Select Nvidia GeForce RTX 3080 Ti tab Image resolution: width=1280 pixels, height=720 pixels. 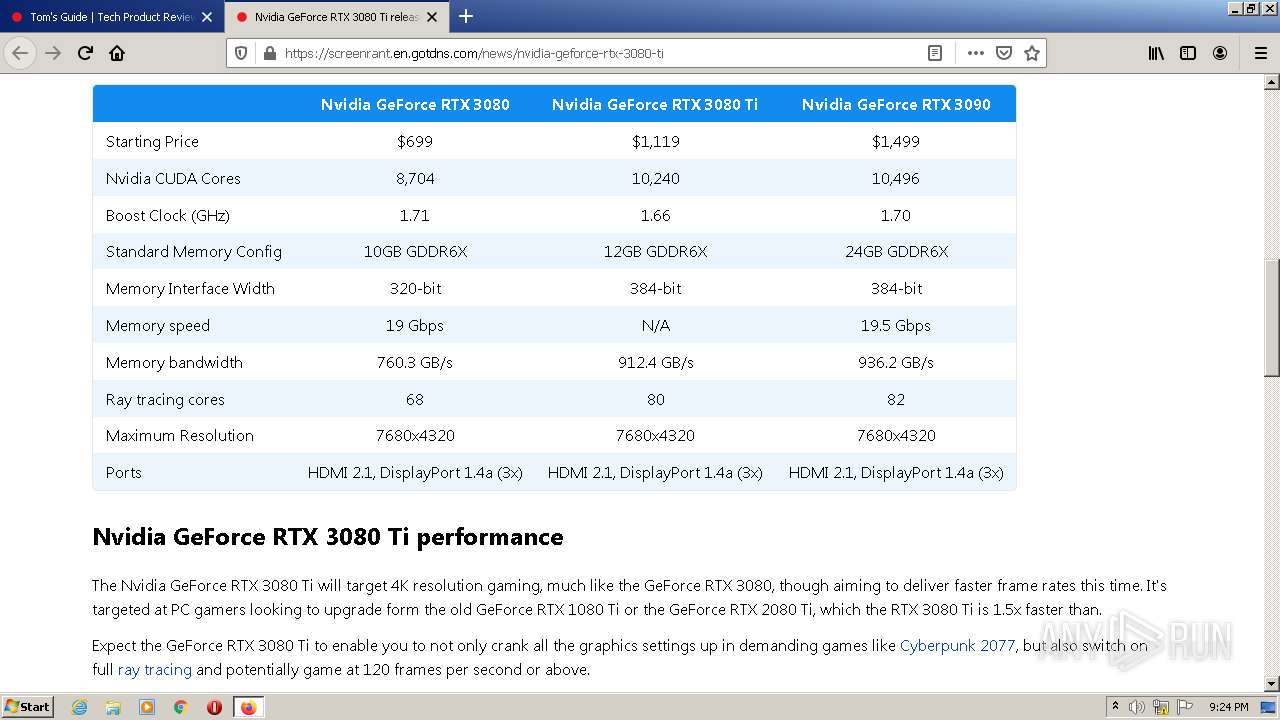click(x=337, y=17)
